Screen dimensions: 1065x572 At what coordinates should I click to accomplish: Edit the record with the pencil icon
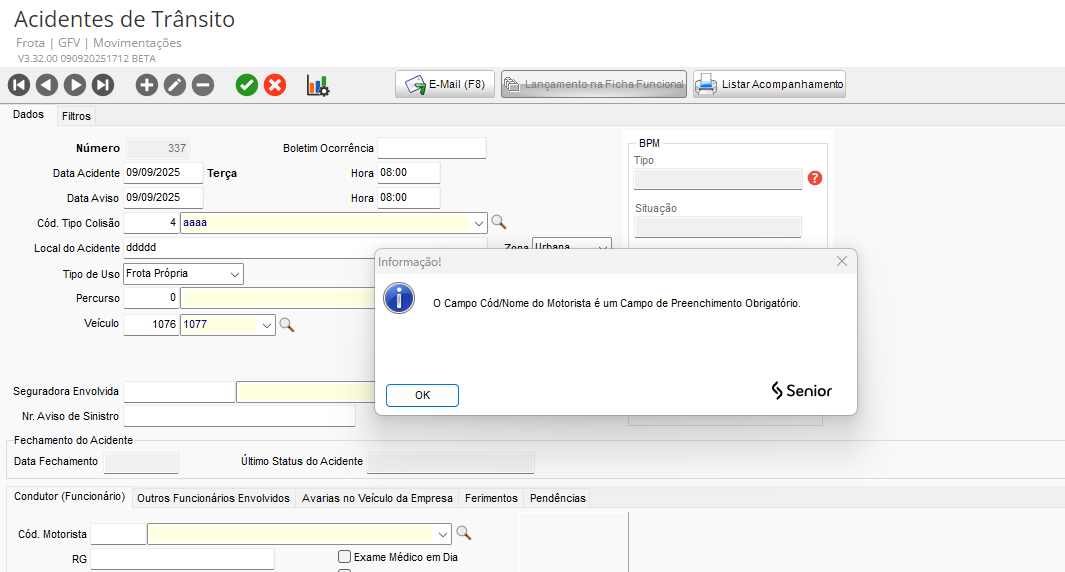[x=175, y=85]
